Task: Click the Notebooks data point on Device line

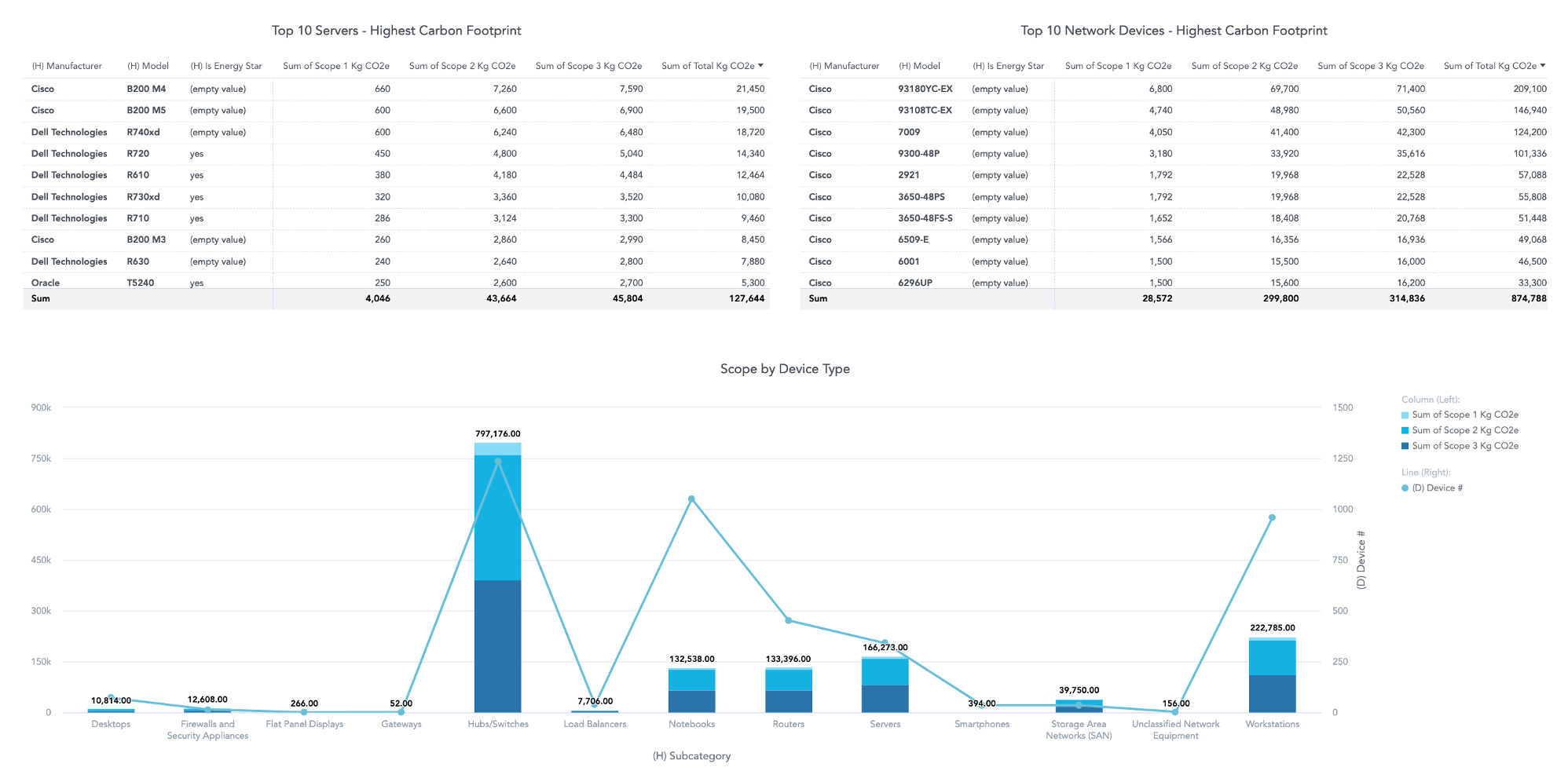Action: click(x=691, y=499)
